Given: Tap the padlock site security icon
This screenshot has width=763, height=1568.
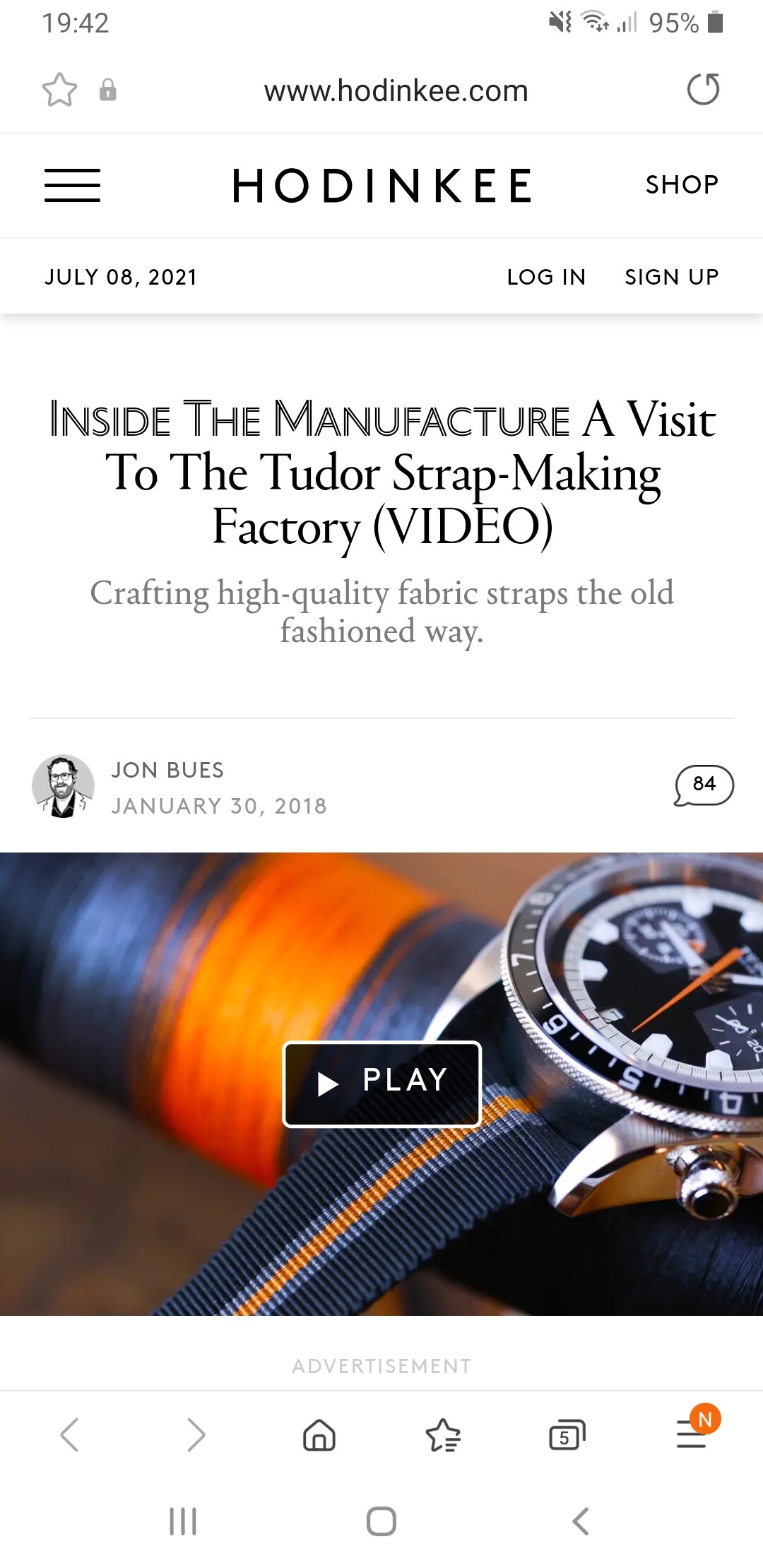Looking at the screenshot, I should (x=107, y=90).
